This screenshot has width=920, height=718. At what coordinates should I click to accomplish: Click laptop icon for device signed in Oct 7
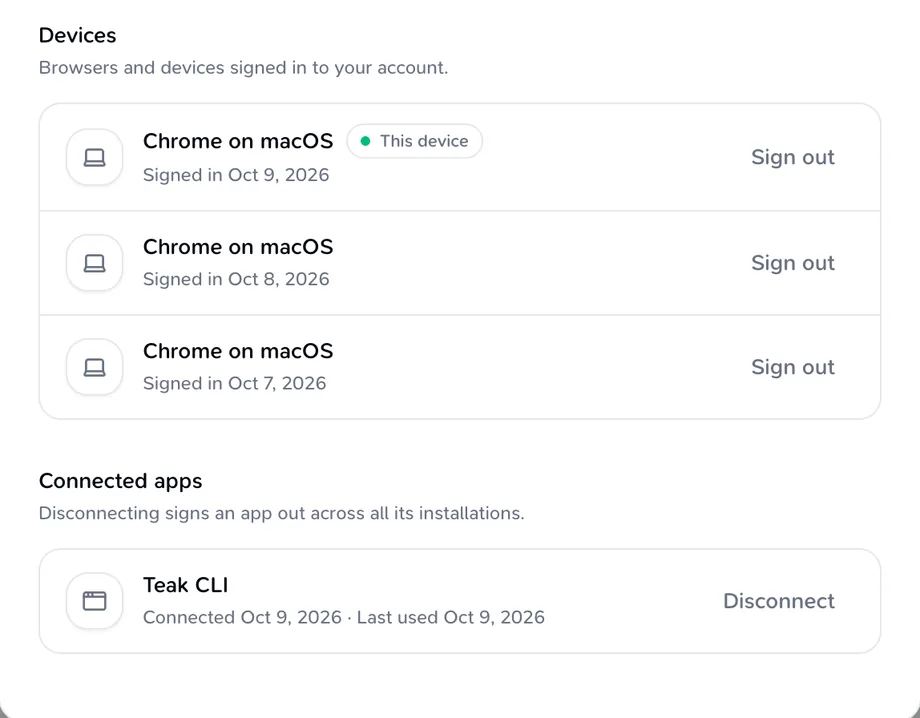tap(94, 367)
